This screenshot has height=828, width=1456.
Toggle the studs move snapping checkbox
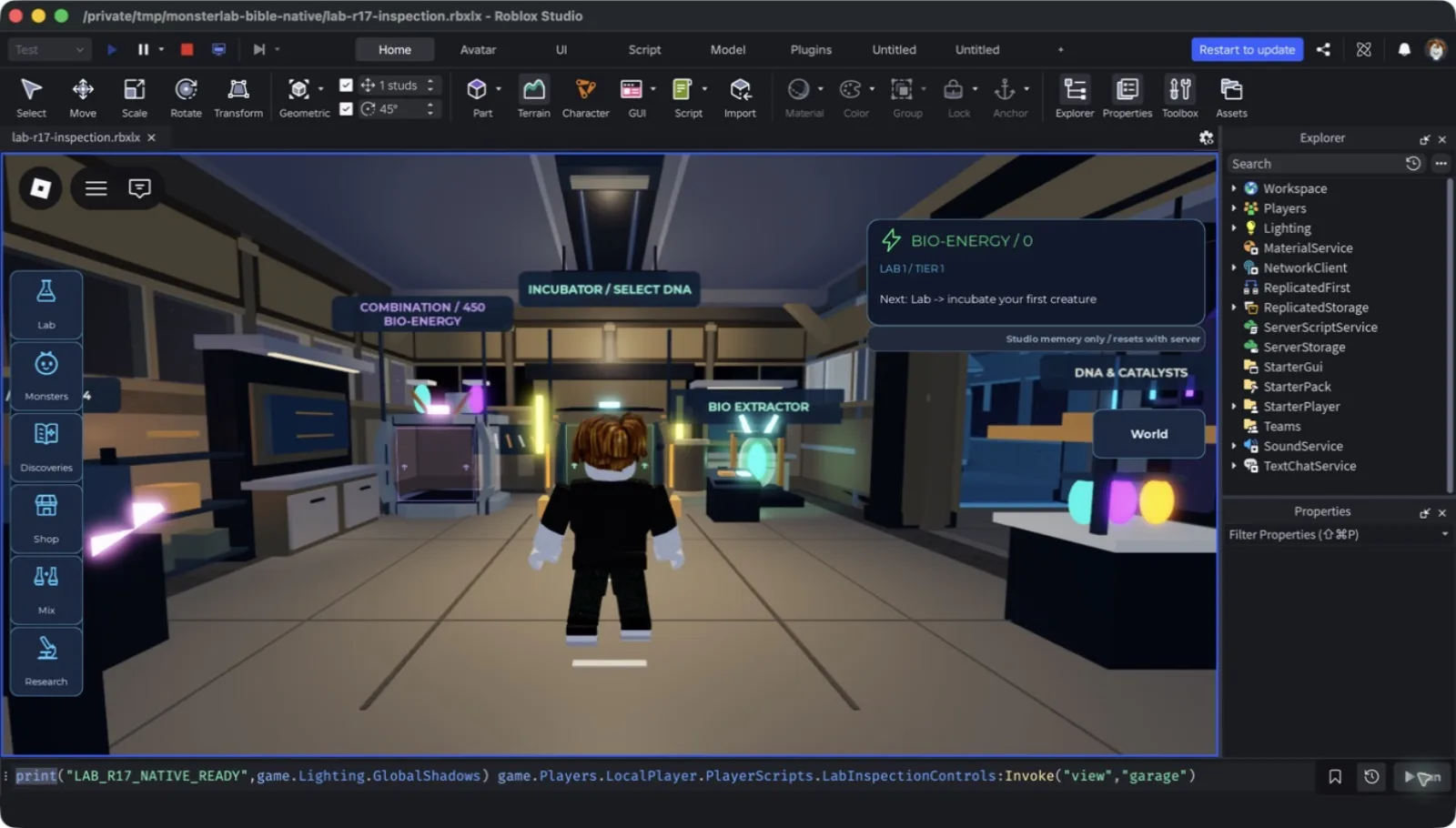[346, 85]
